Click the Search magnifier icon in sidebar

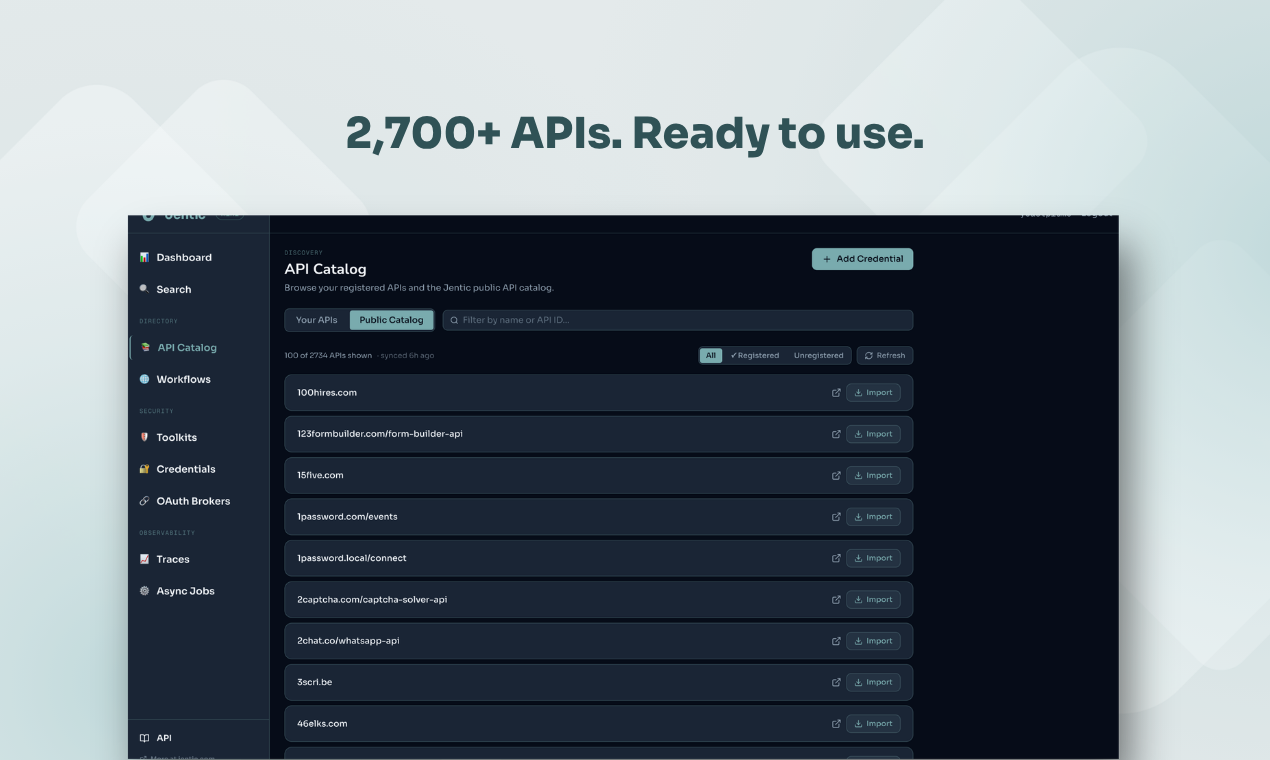point(144,289)
